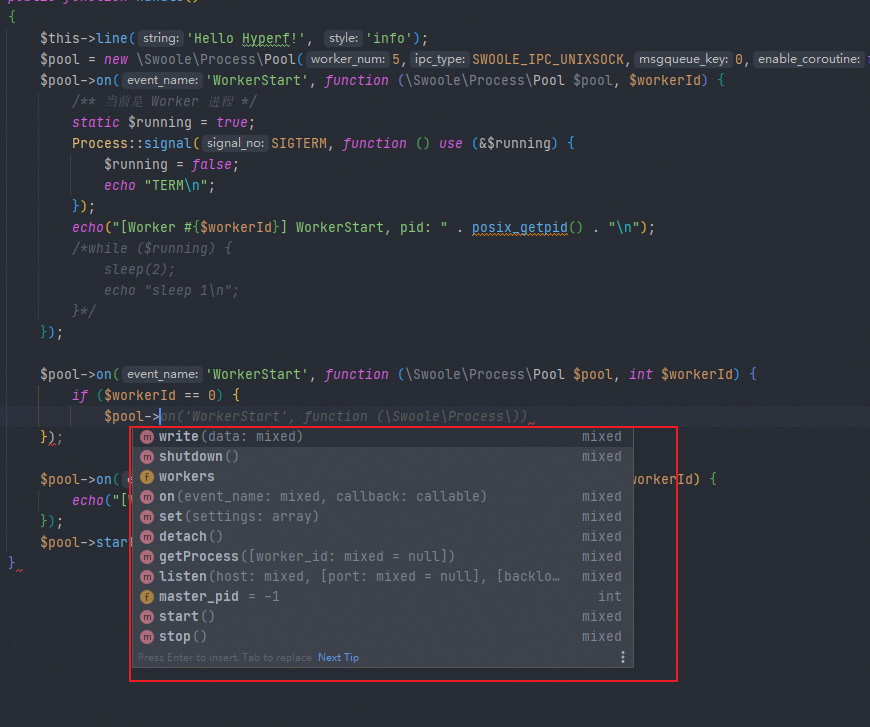
Task: Click the style: parameter hint
Action: pyautogui.click(x=343, y=38)
